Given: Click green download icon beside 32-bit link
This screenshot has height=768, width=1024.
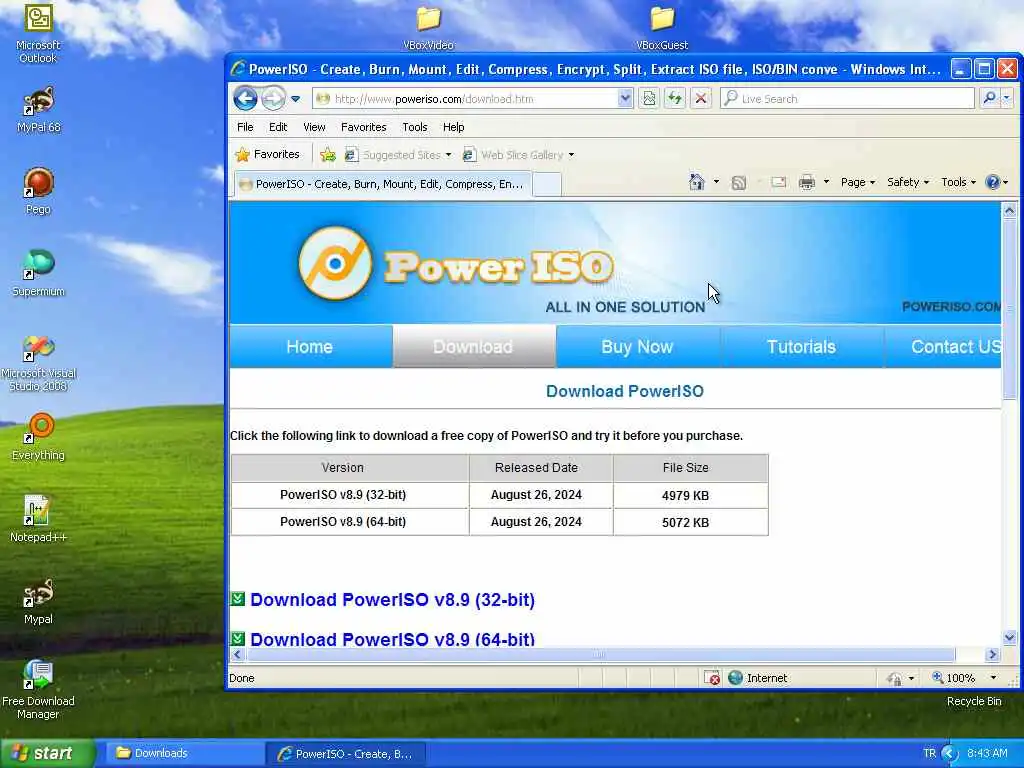Looking at the screenshot, I should (x=238, y=599).
